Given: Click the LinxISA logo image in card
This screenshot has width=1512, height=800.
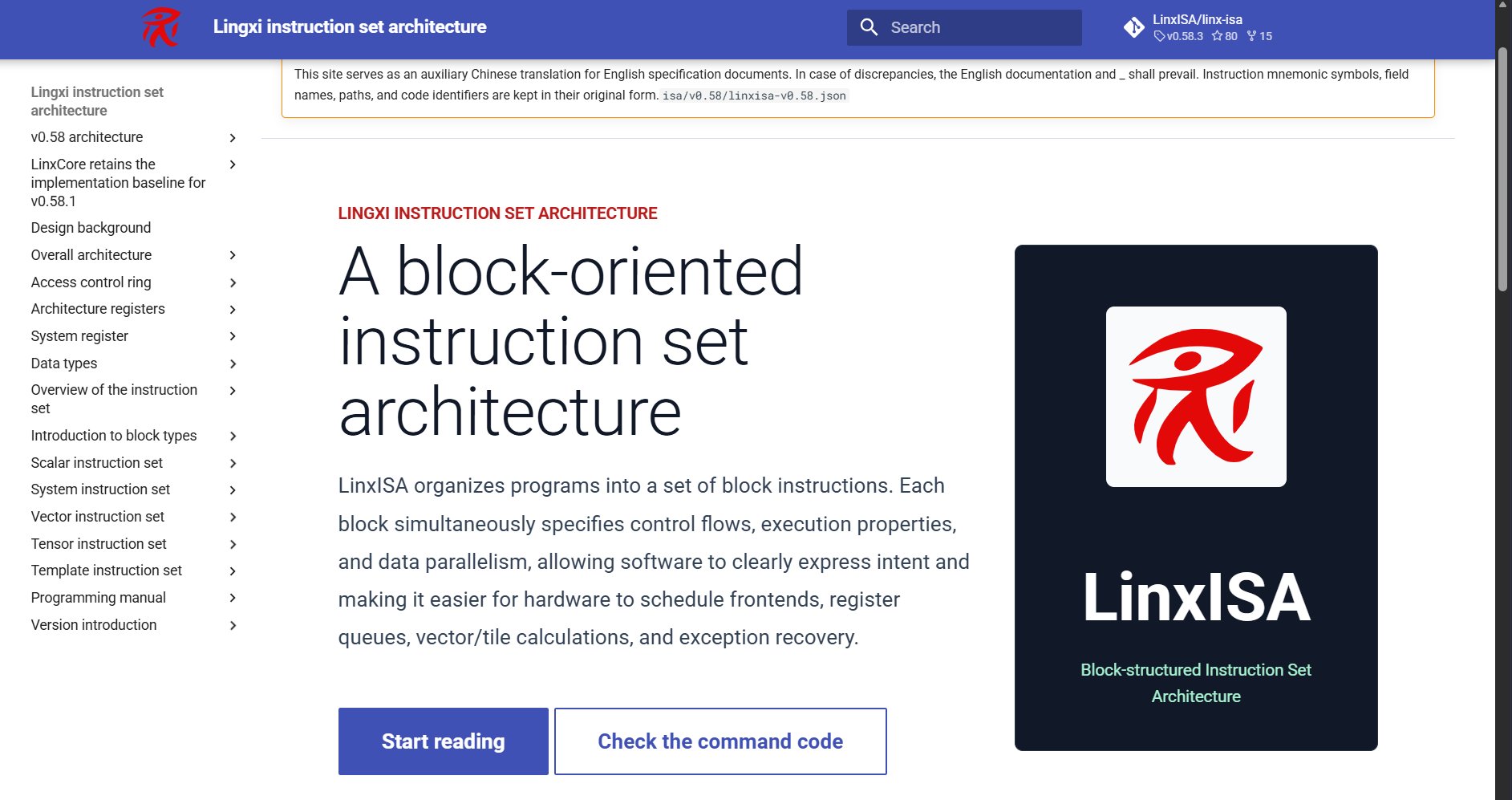Looking at the screenshot, I should point(1196,396).
